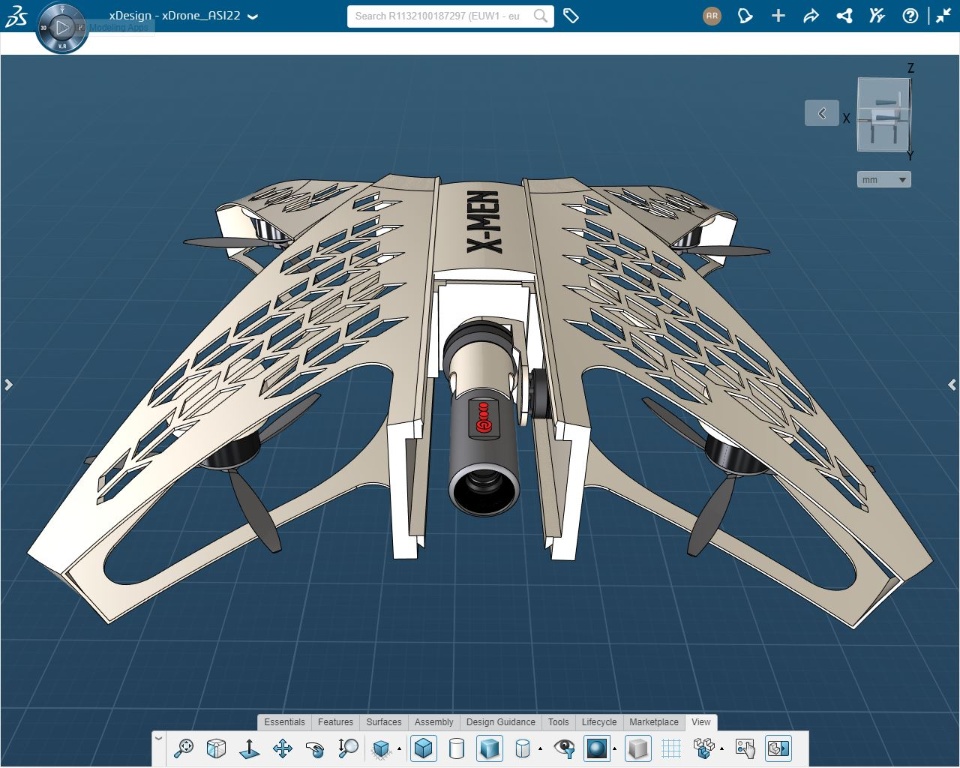
Task: Click the camera lens on drone model
Action: pyautogui.click(x=484, y=487)
